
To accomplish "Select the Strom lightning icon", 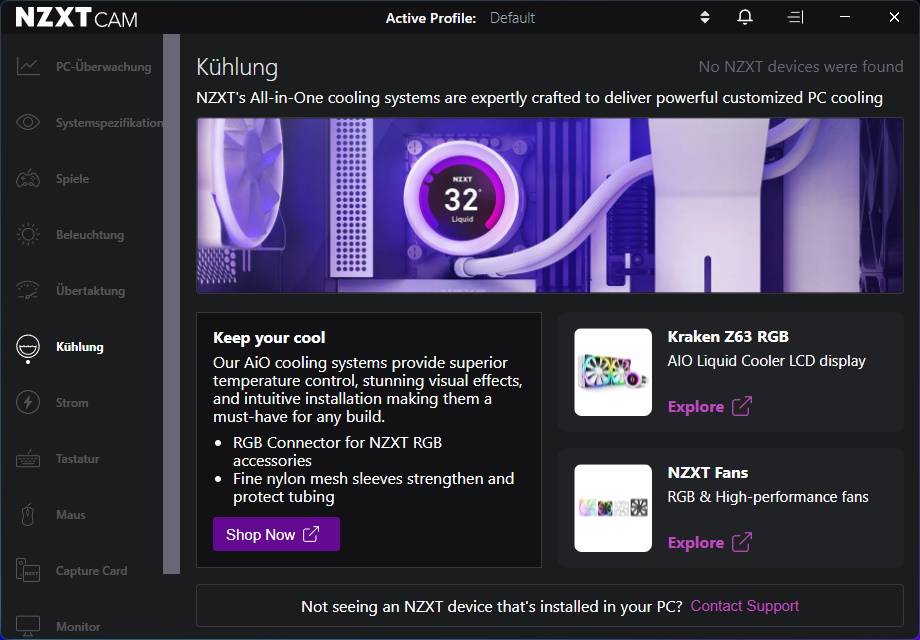I will 28,403.
